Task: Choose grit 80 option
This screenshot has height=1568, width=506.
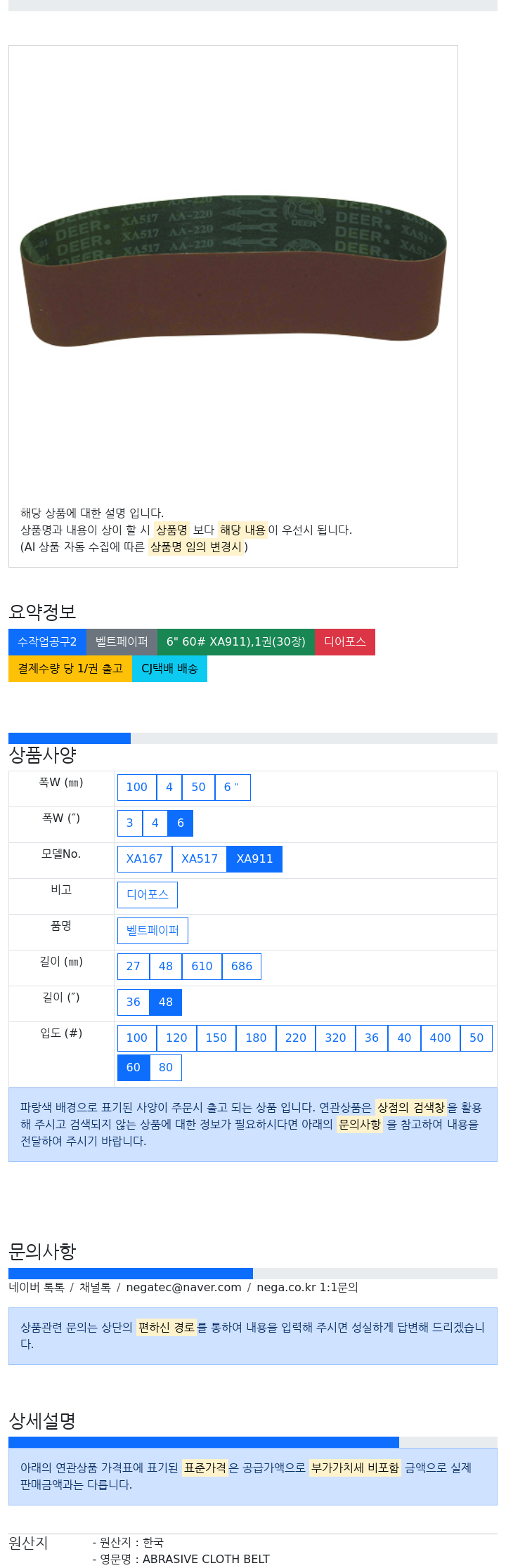Action: (166, 1068)
